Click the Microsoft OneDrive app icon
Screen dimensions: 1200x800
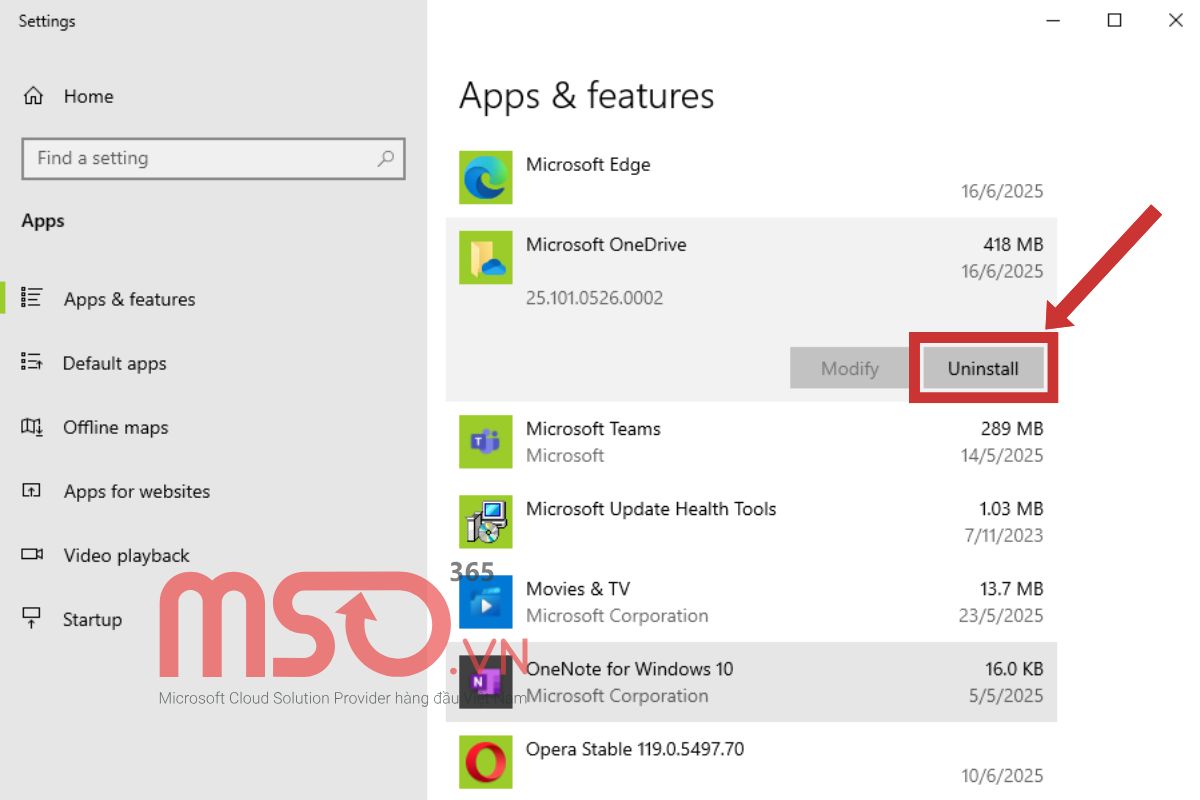coord(486,257)
